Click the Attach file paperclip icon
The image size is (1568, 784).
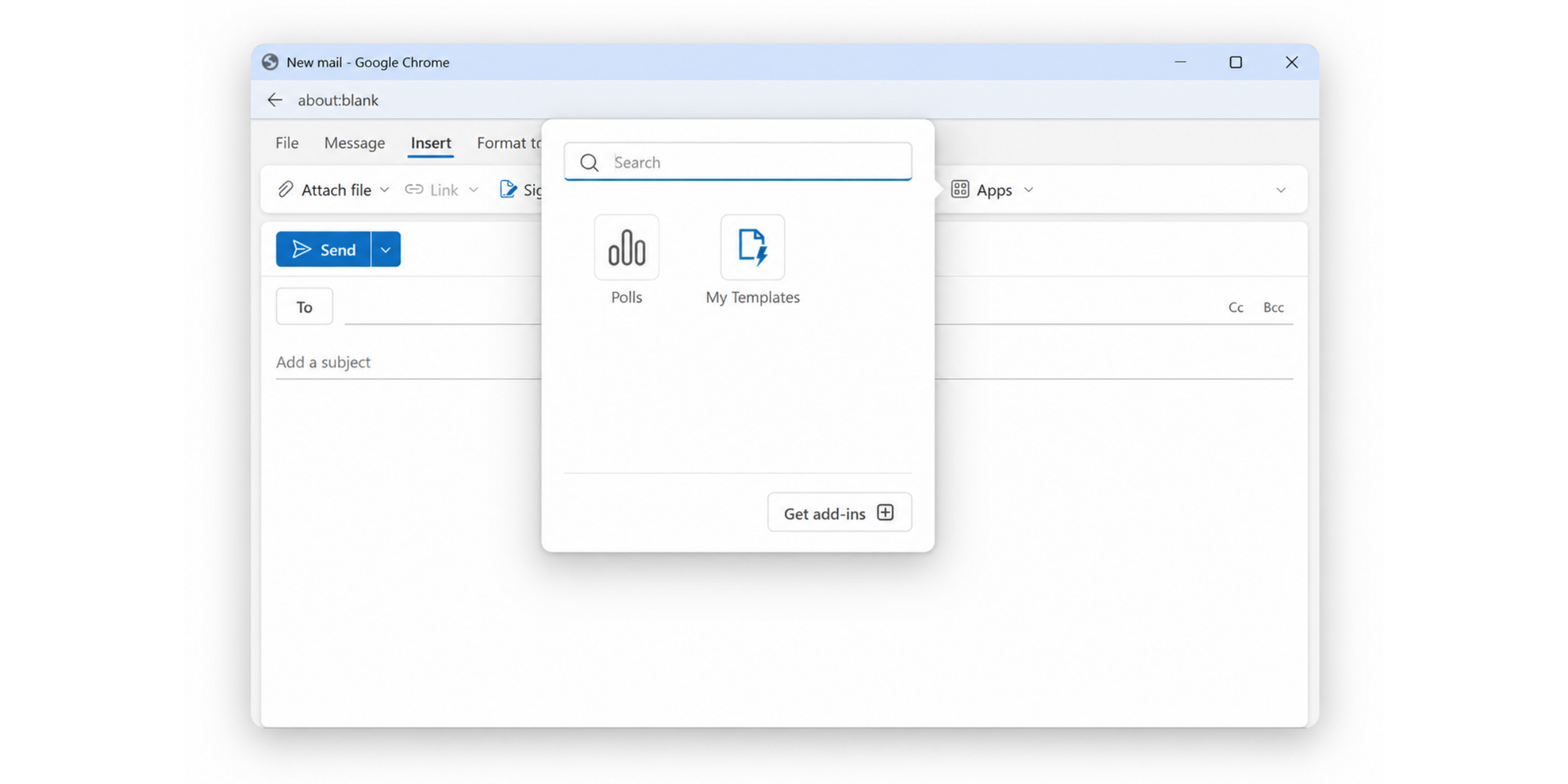tap(285, 190)
